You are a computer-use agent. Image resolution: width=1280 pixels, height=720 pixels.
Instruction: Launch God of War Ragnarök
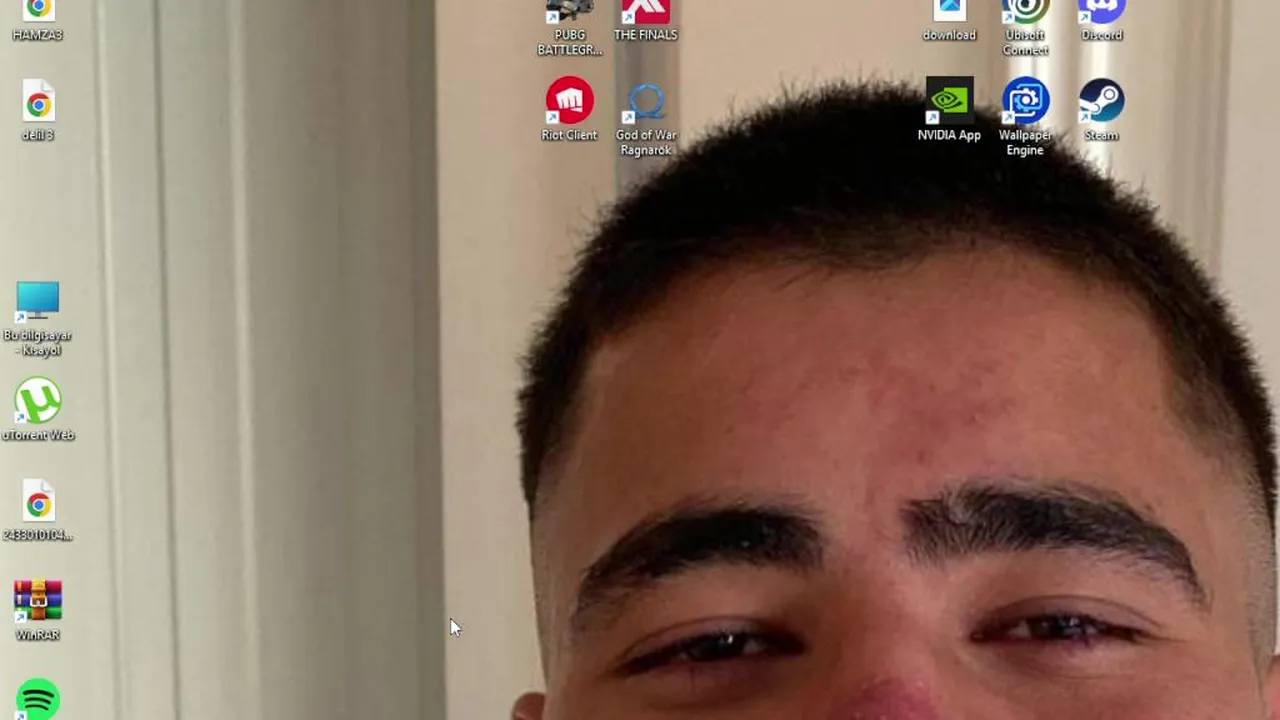coord(645,102)
